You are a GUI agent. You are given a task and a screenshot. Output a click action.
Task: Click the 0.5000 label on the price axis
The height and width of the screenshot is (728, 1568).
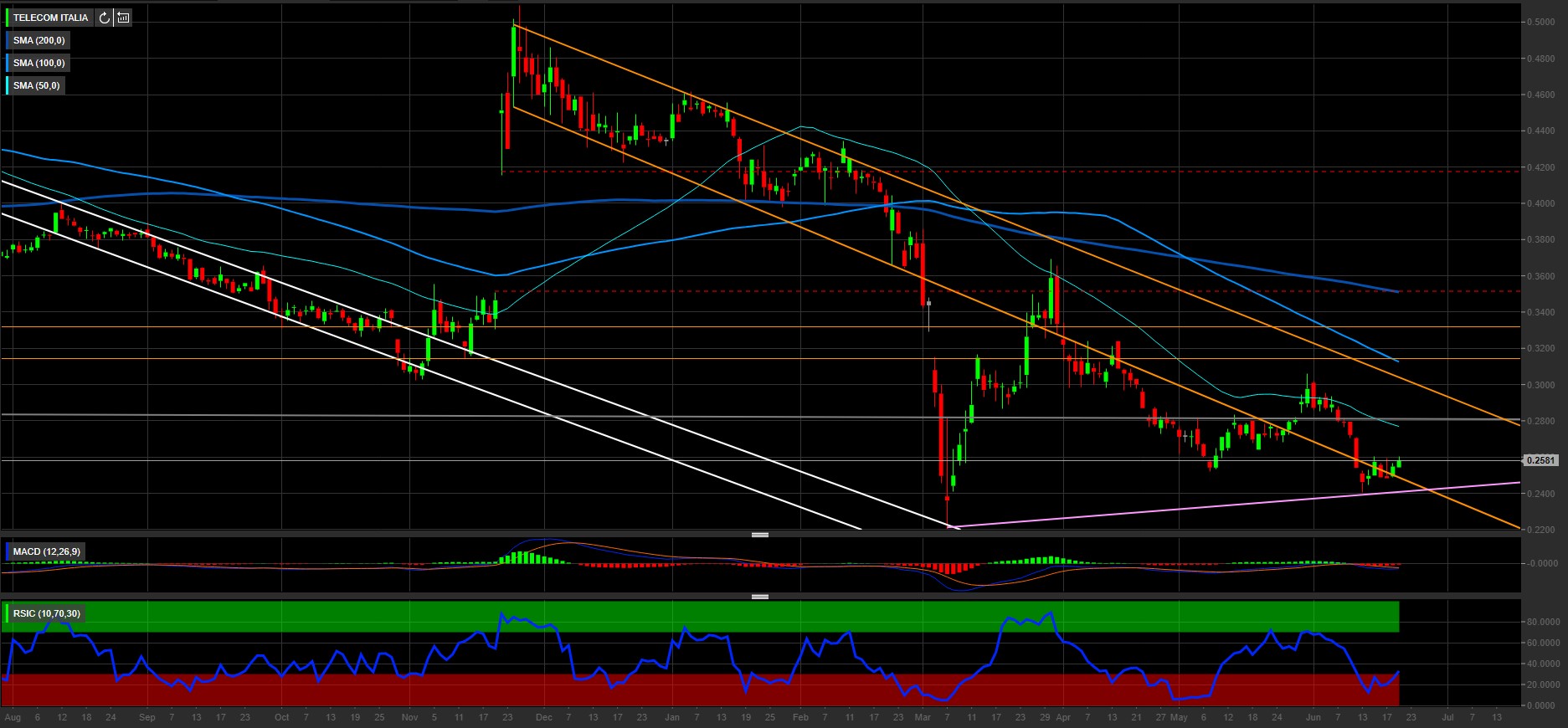1542,23
